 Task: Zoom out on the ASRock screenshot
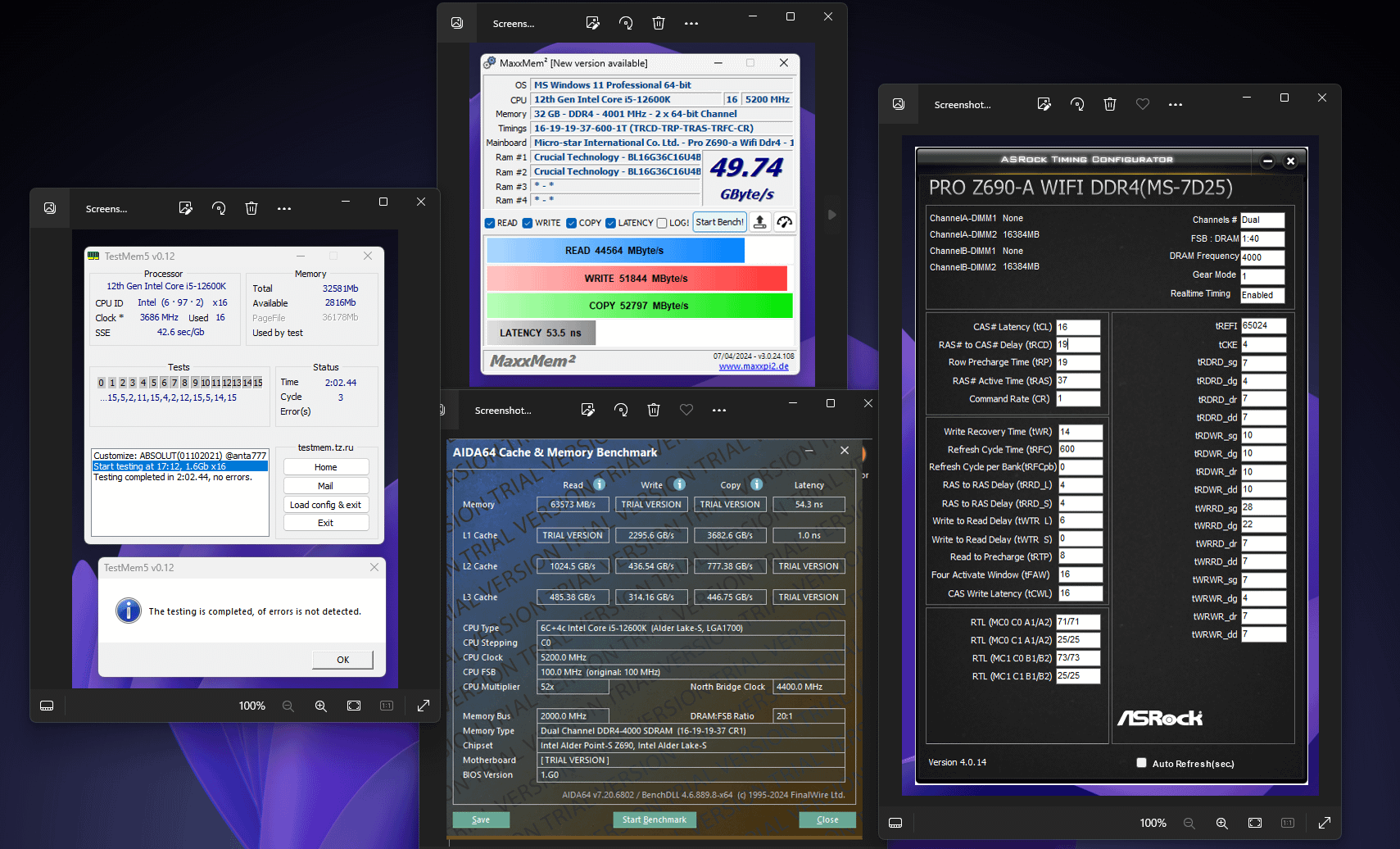(1189, 823)
